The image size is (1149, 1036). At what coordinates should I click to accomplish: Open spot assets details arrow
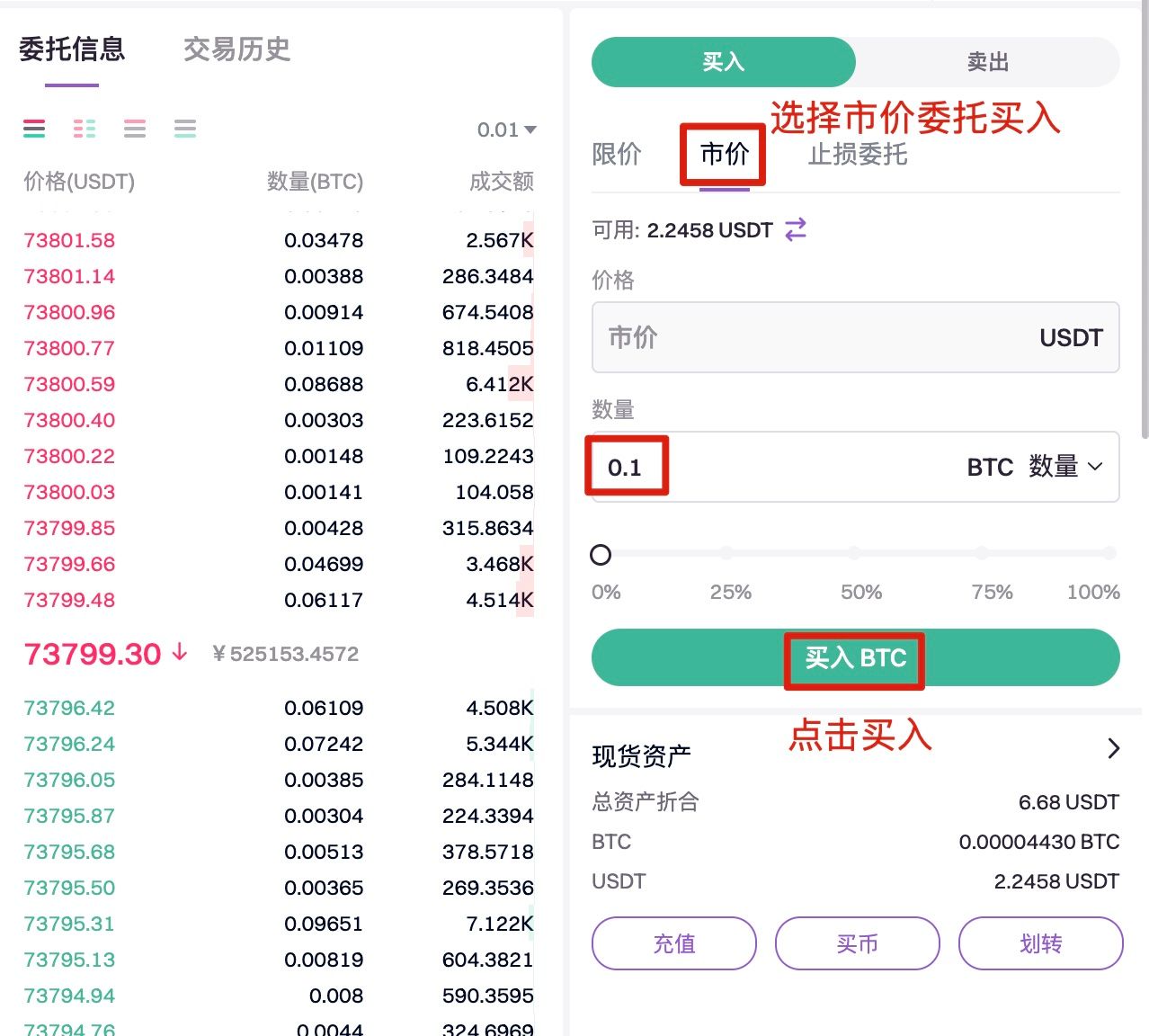tap(1113, 748)
